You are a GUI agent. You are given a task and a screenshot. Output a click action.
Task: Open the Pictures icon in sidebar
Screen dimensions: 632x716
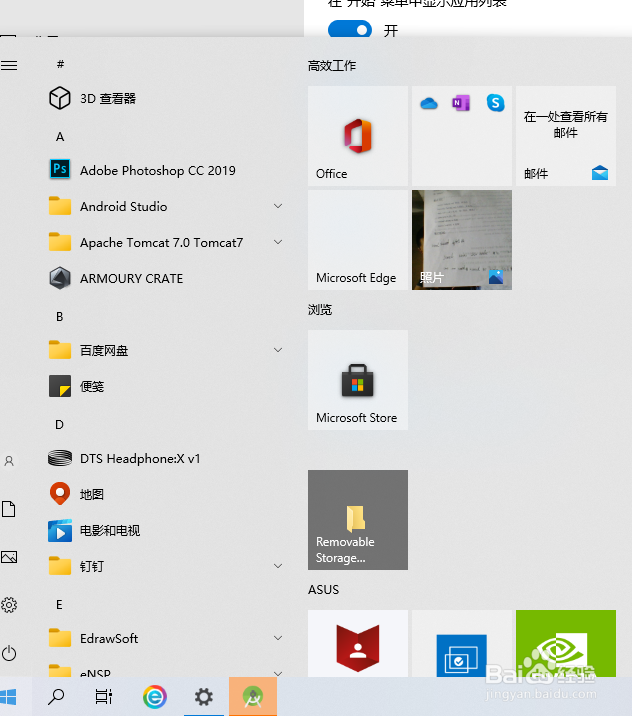pyautogui.click(x=9, y=557)
